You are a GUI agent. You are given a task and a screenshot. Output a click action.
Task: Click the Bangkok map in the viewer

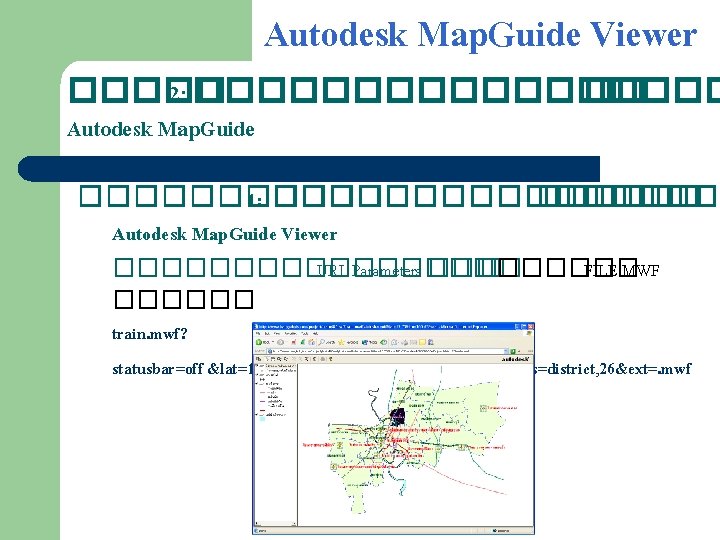click(416, 445)
